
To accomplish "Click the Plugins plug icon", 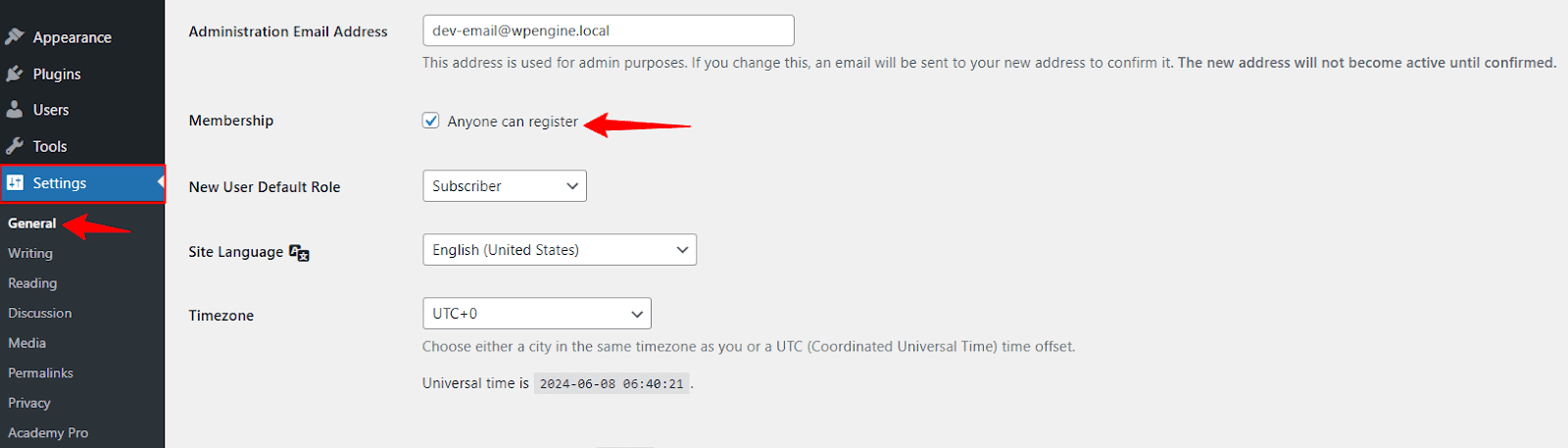I will pos(15,74).
